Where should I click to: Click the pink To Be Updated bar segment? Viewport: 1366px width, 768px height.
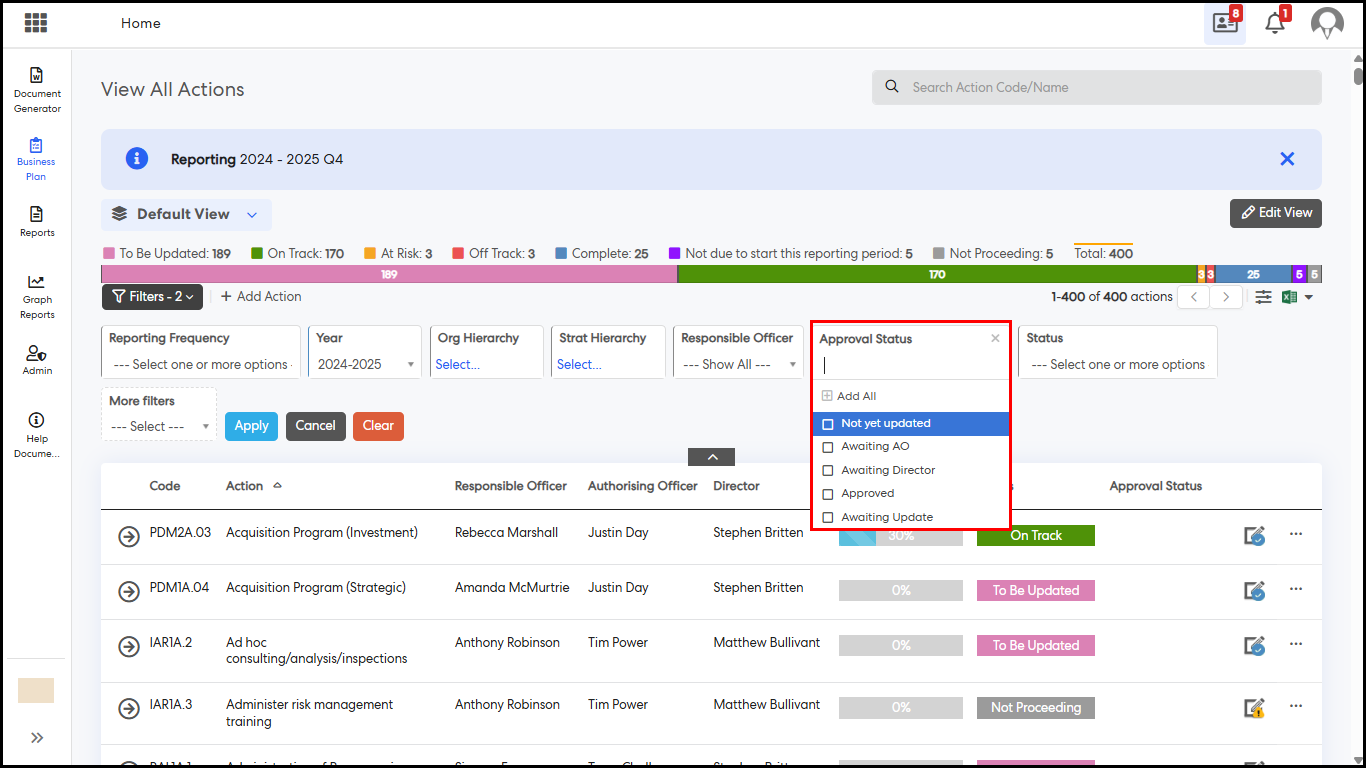[x=389, y=274]
